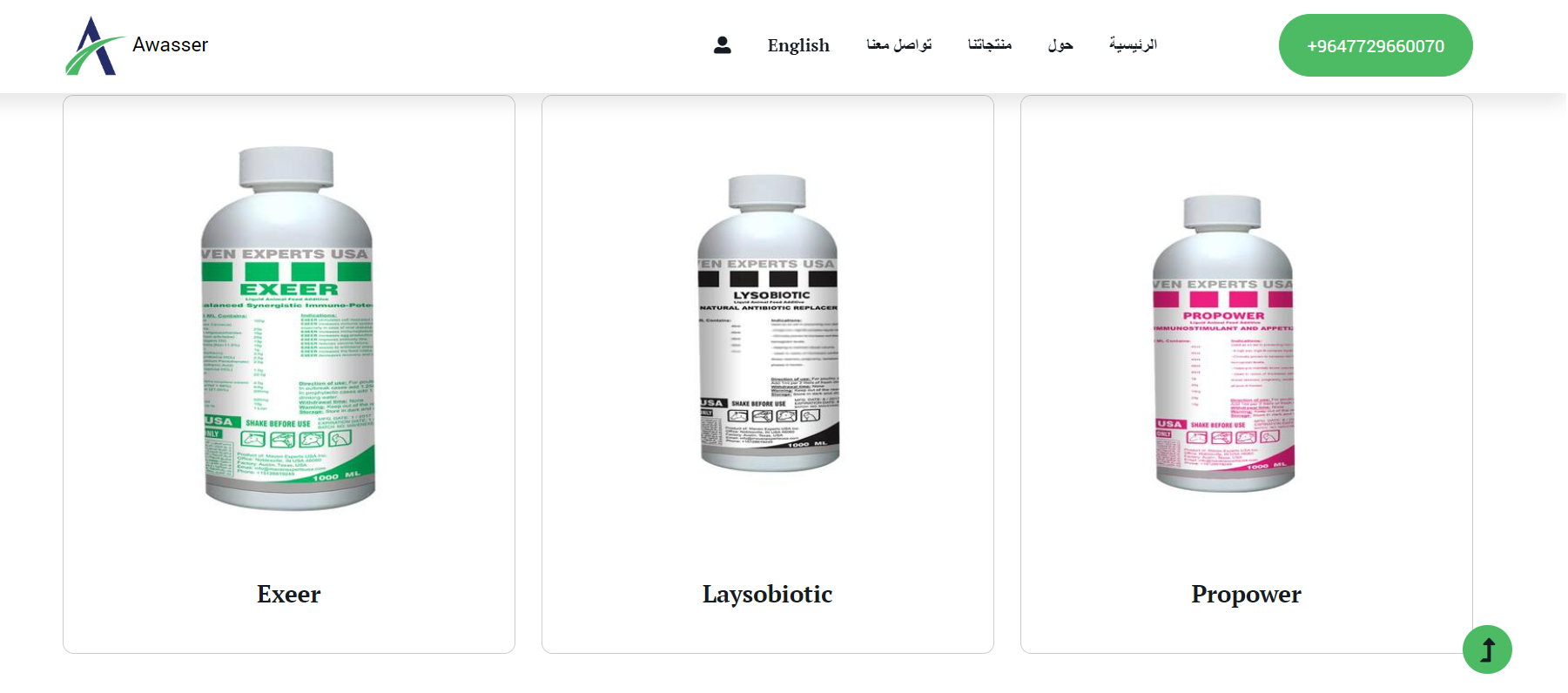Open the Propower product title link

1247,594
